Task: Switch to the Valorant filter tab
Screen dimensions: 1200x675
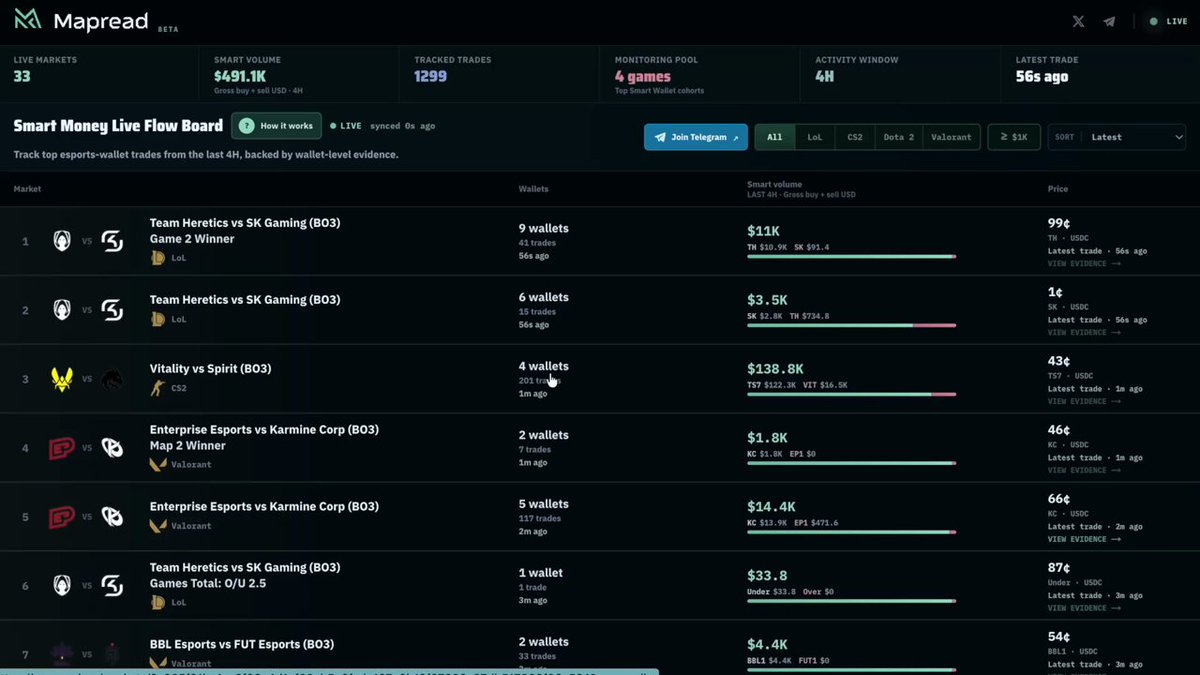Action: 951,137
